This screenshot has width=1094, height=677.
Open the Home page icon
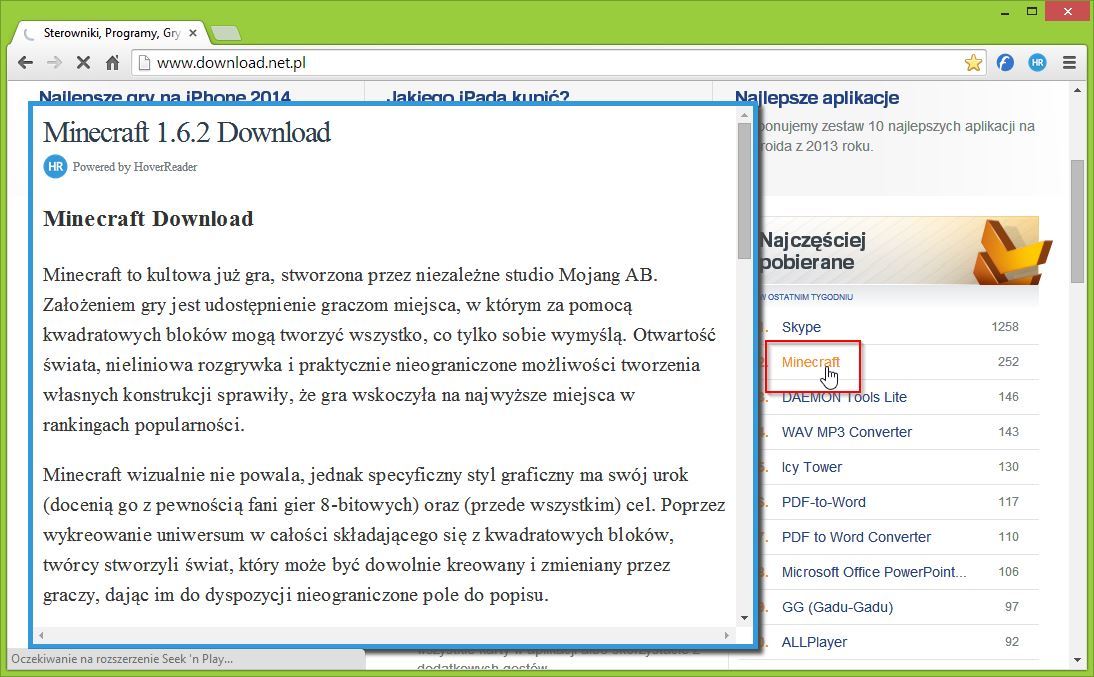[112, 63]
